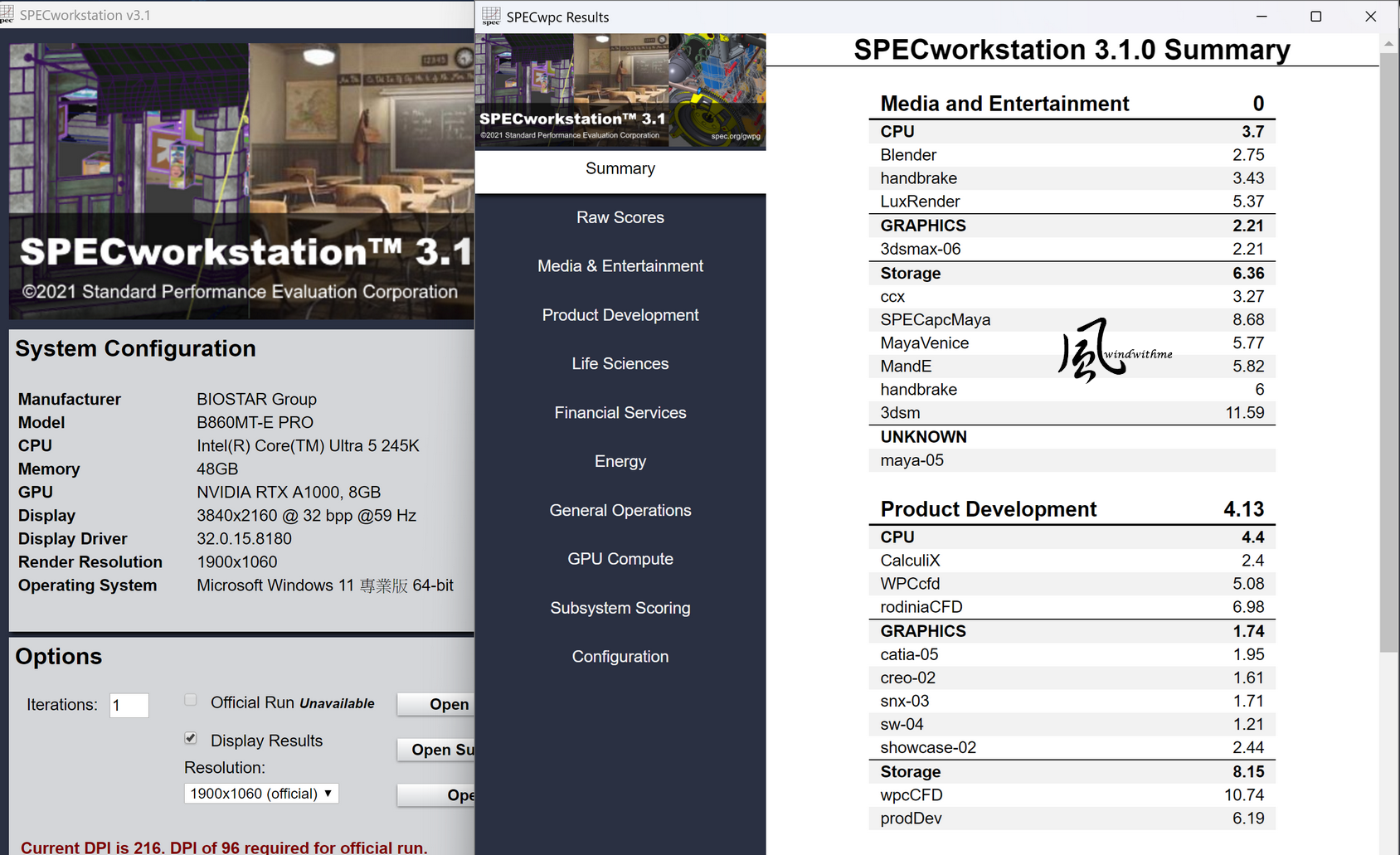
Task: Click the 48GB memory value
Action: tap(217, 469)
